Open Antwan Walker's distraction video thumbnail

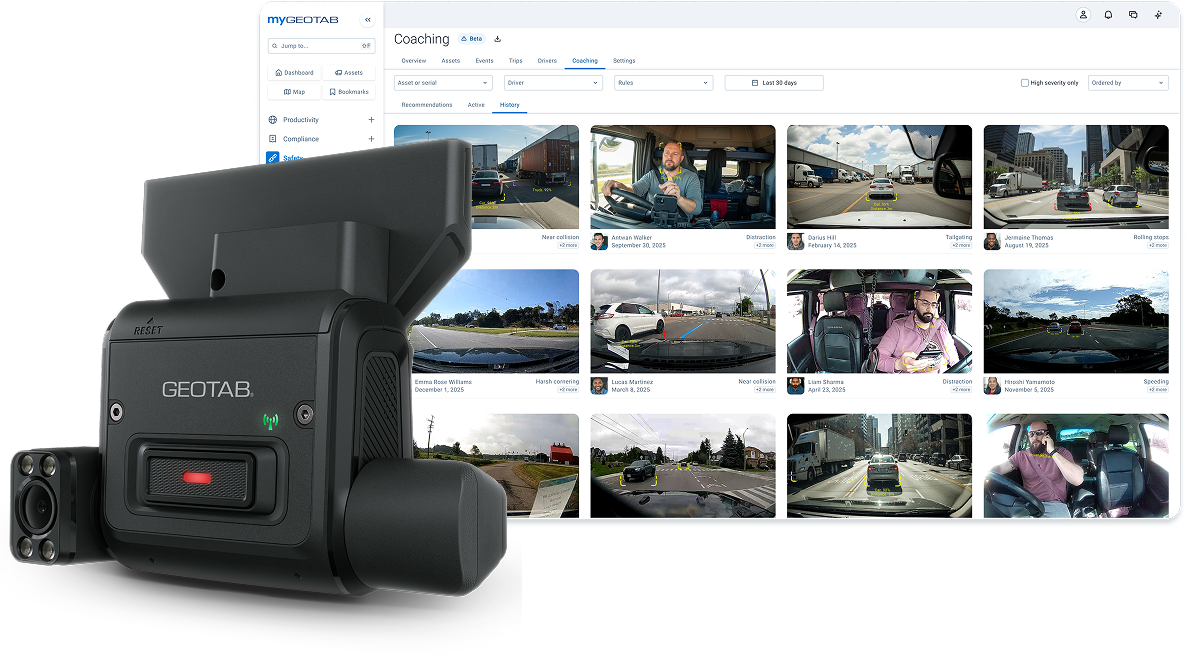tap(683, 177)
